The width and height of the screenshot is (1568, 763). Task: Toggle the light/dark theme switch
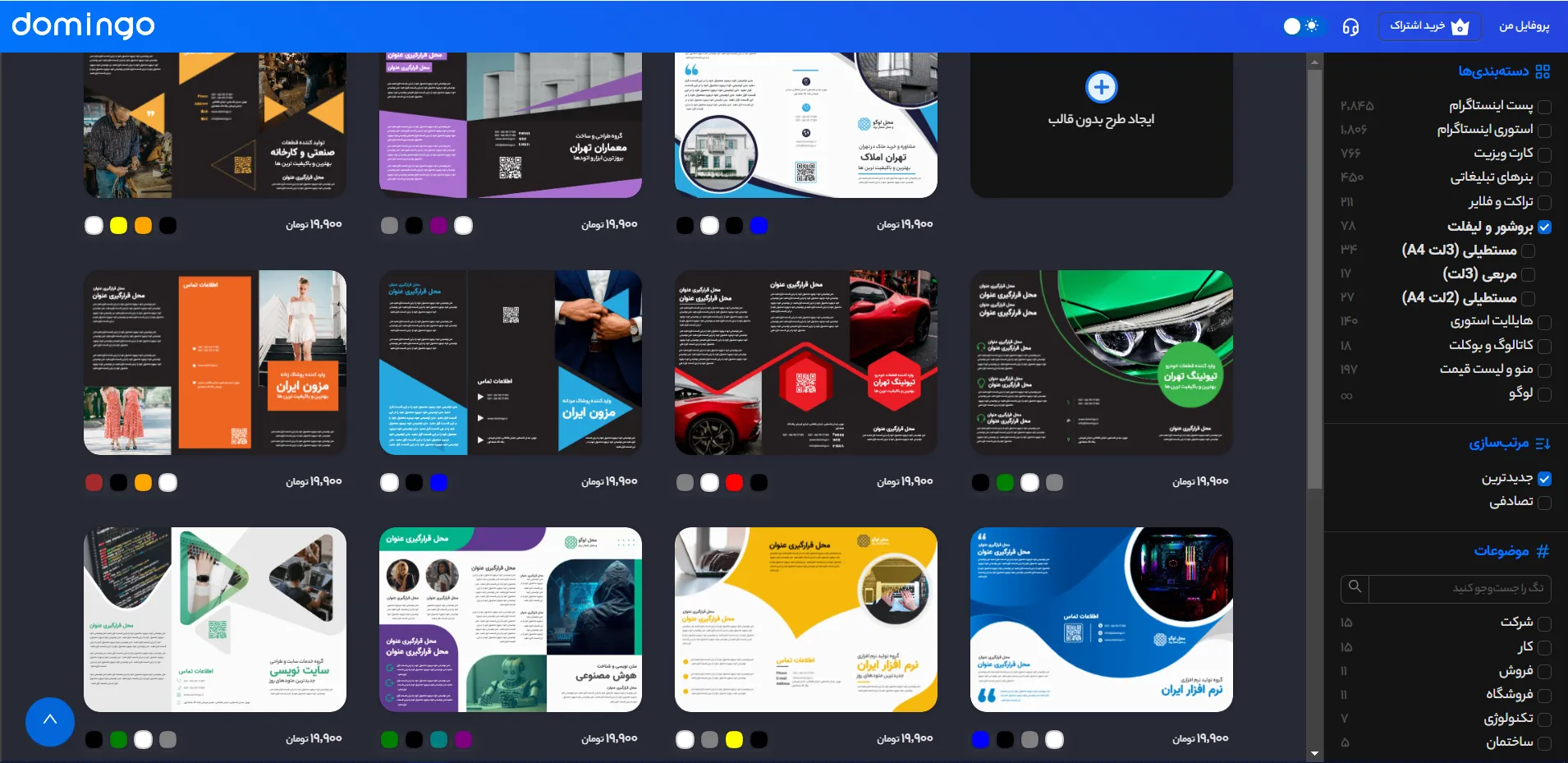(1301, 26)
